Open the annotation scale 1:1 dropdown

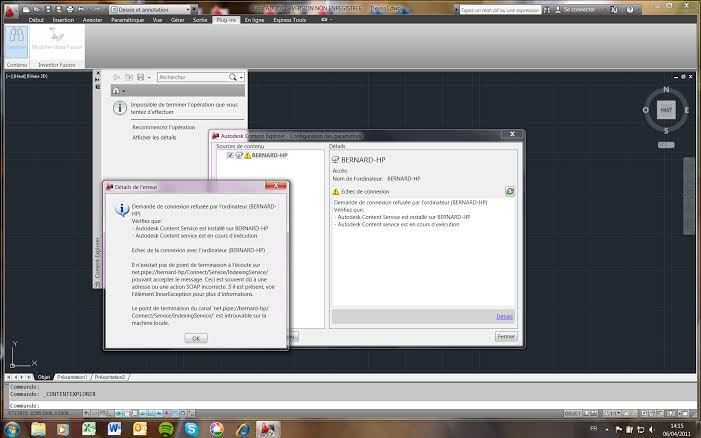pos(612,414)
